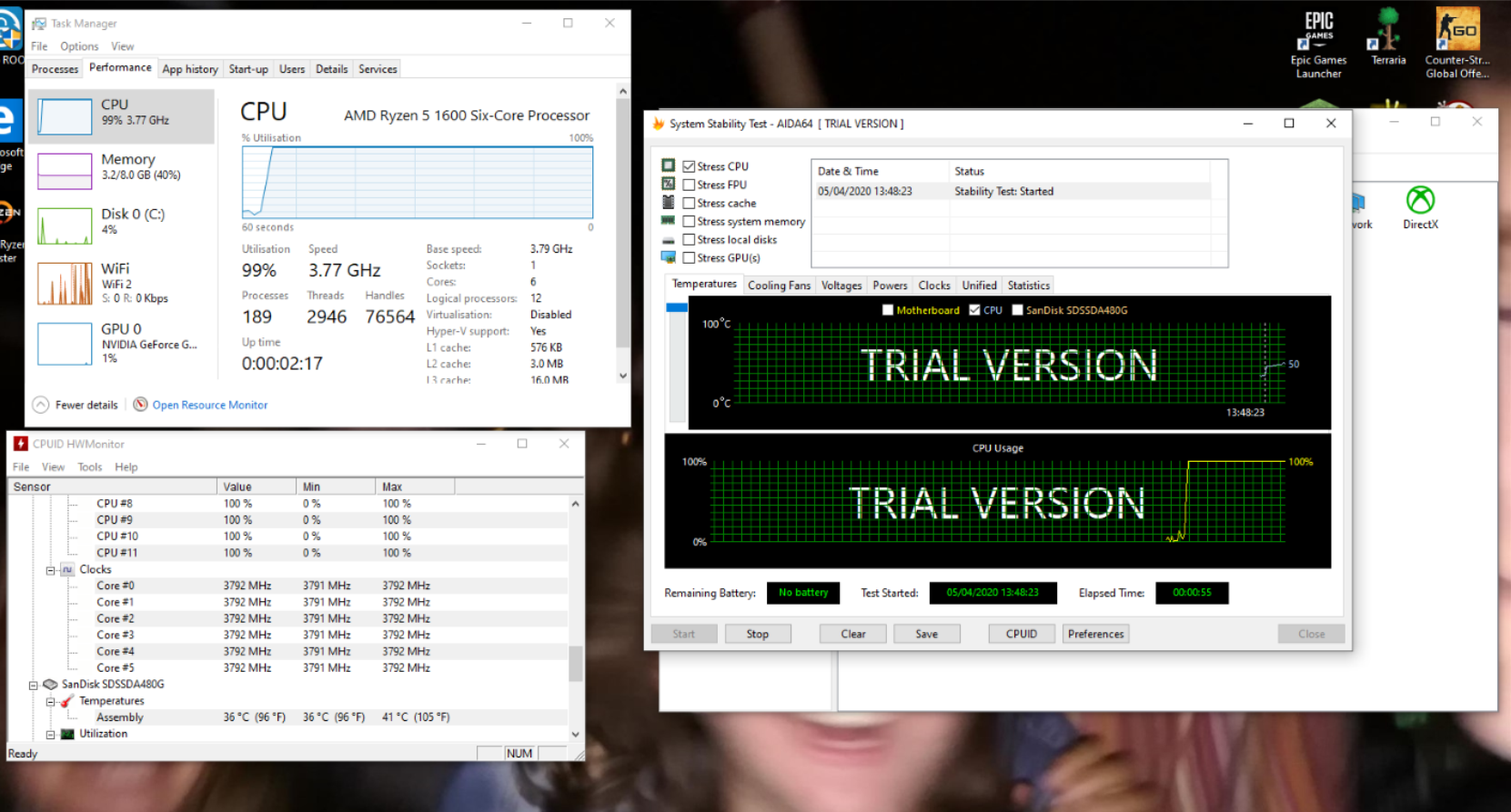Viewport: 1511px width, 812px height.
Task: Click the Clear button
Action: click(853, 634)
